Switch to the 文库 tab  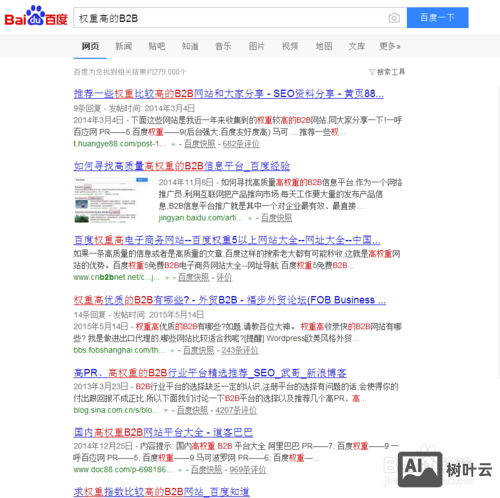click(357, 46)
